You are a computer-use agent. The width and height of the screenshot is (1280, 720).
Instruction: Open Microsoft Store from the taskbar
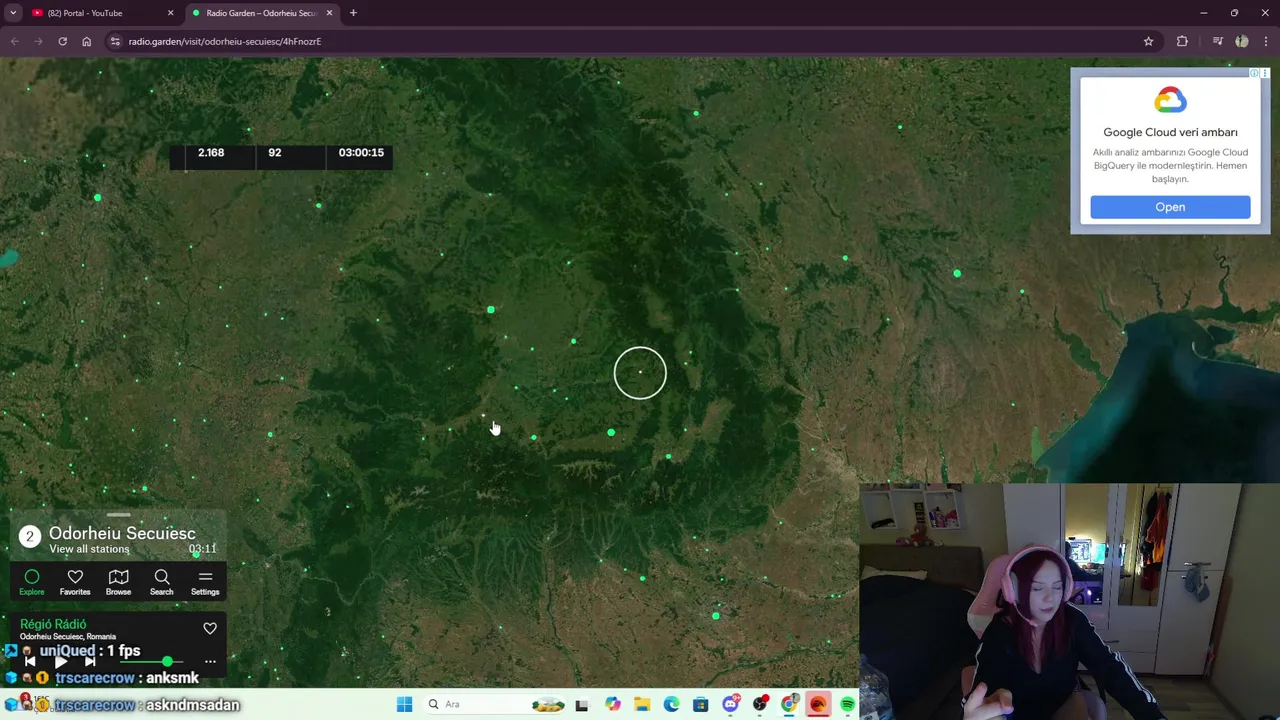(700, 704)
